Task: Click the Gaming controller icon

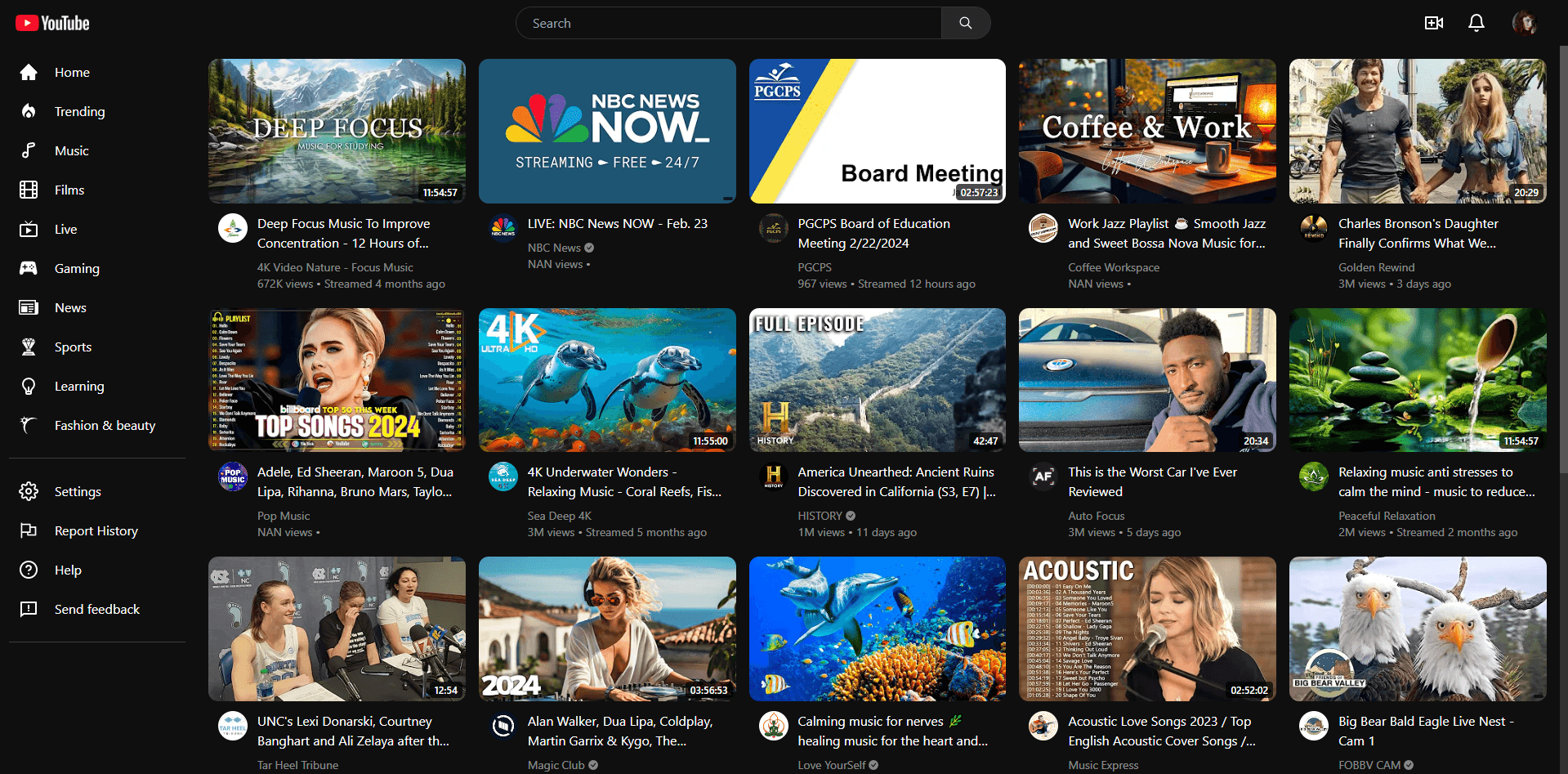Action: pos(29,268)
